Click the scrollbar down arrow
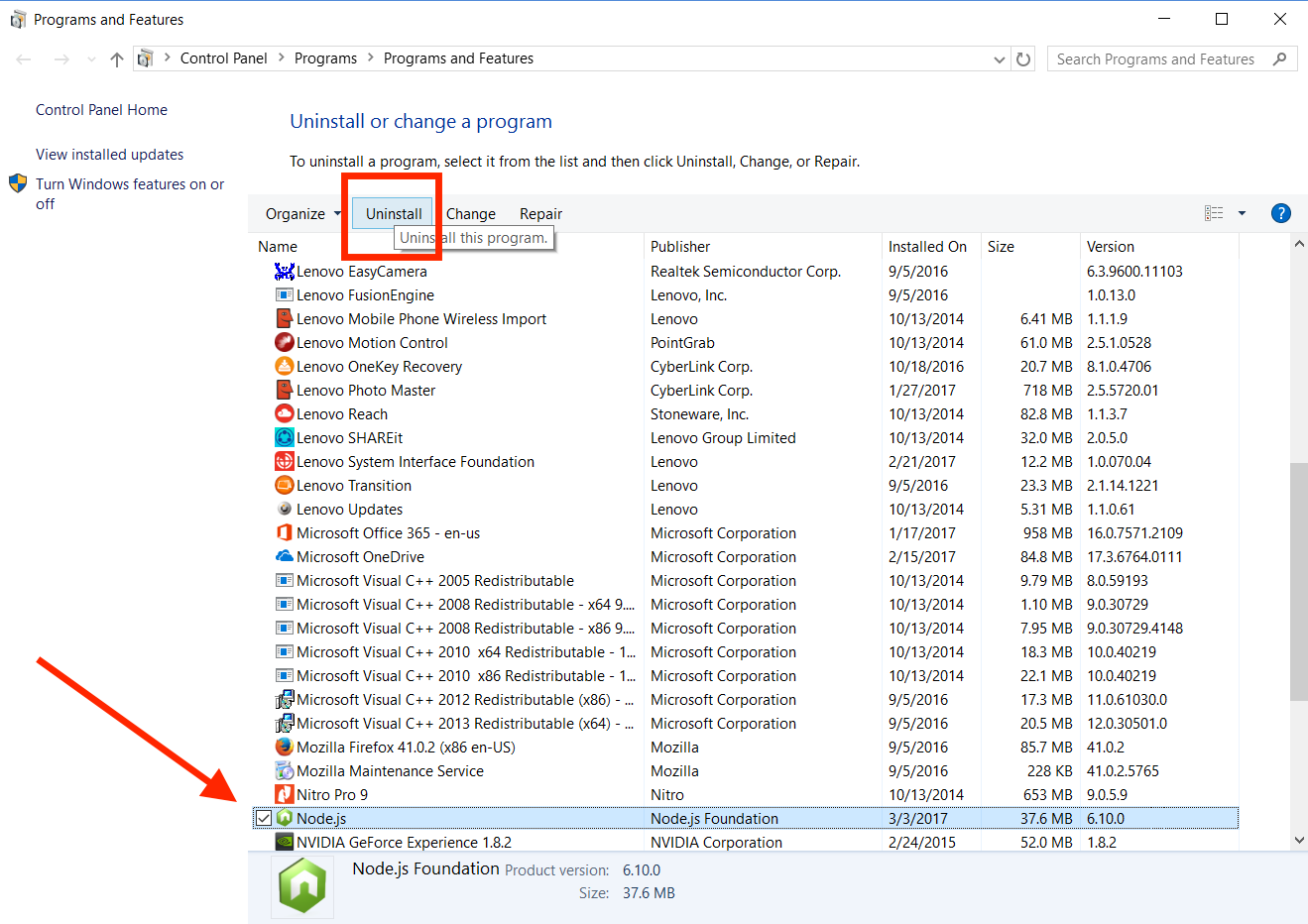 tap(1299, 840)
